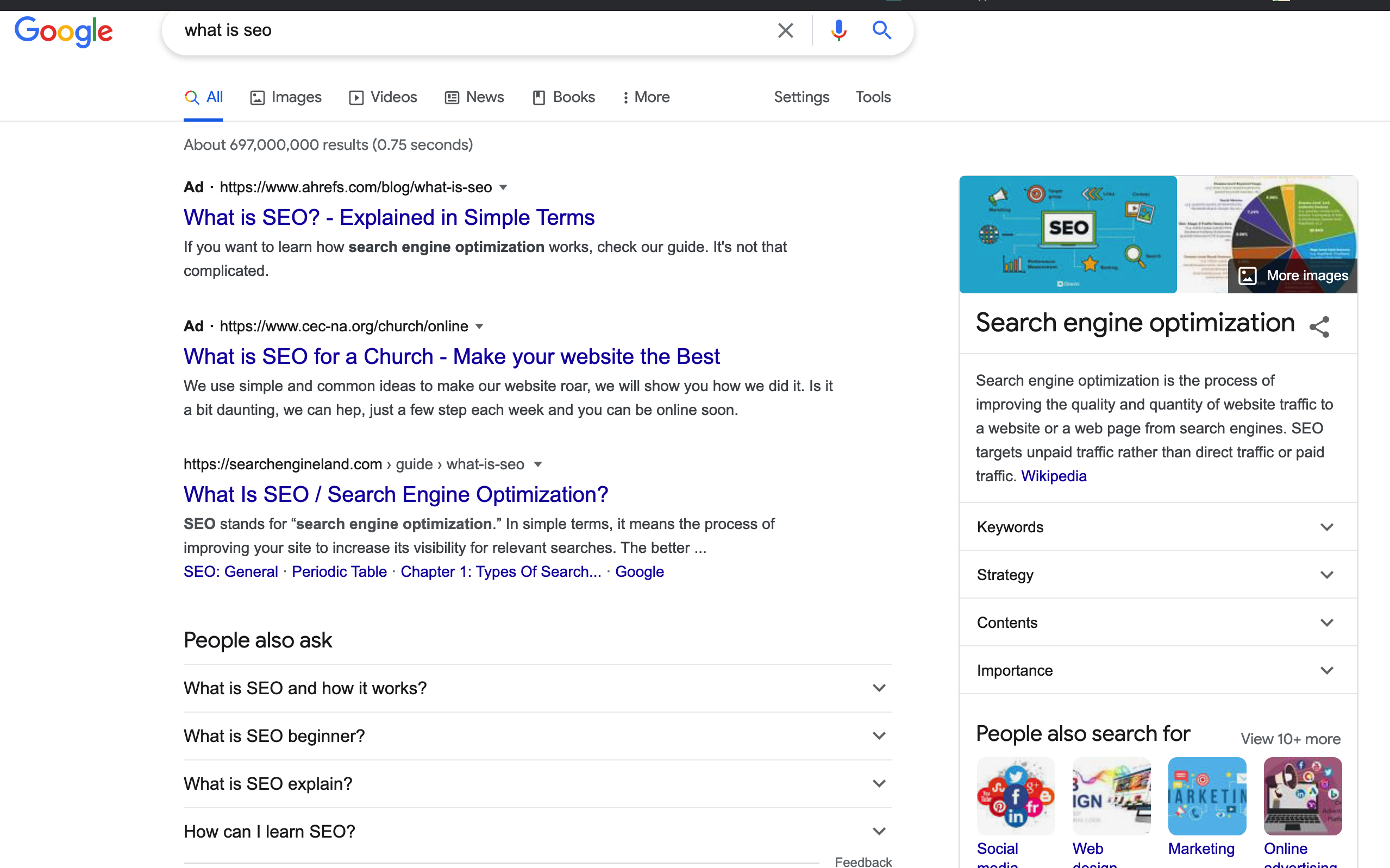The image size is (1390, 868).
Task: Clear the search box with X icon
Action: 785,30
